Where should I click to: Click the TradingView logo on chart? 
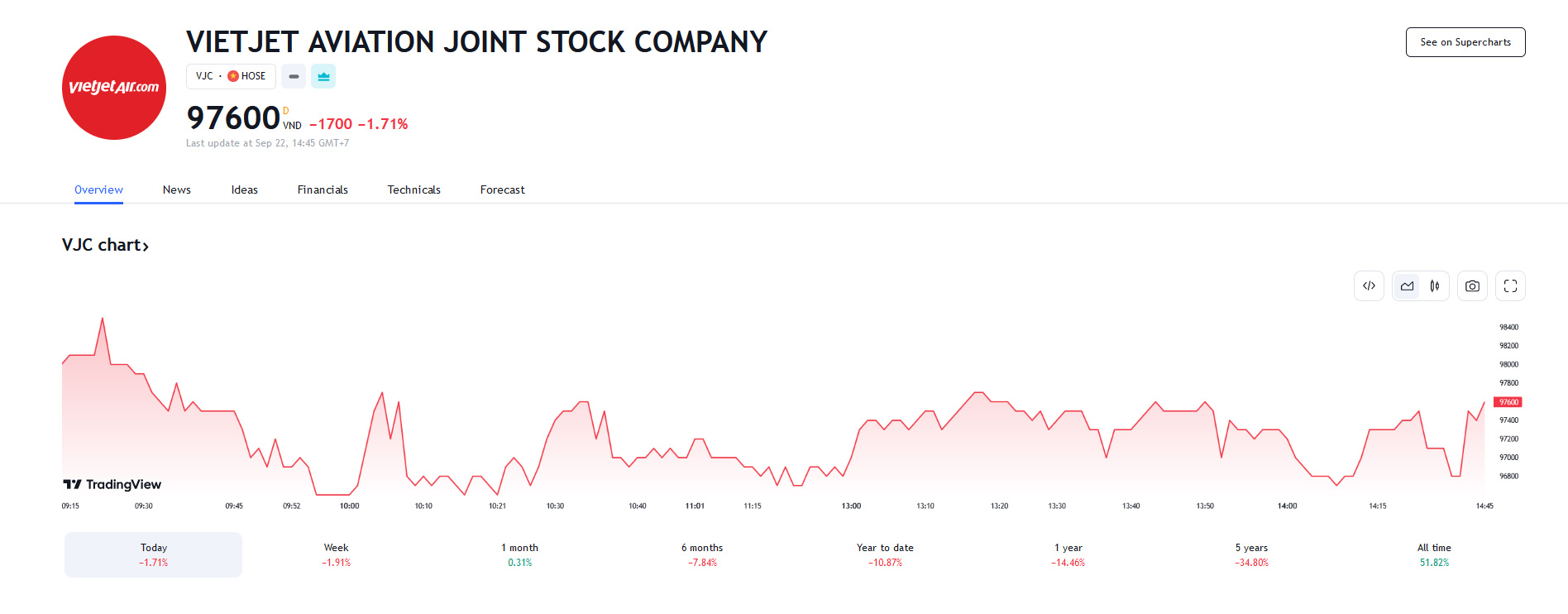[x=112, y=484]
